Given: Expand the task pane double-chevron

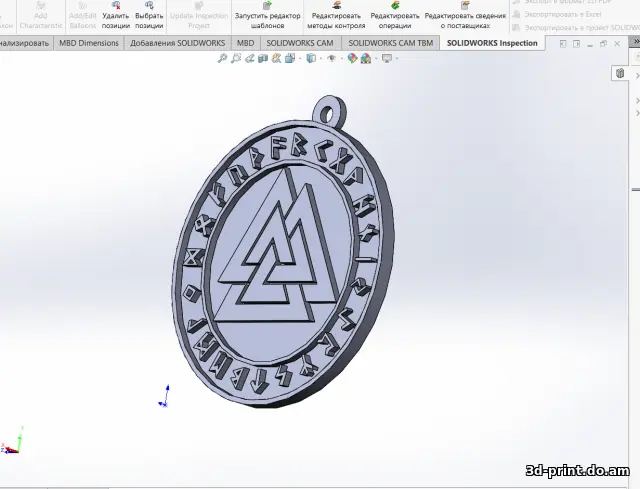Looking at the screenshot, I should (x=636, y=41).
